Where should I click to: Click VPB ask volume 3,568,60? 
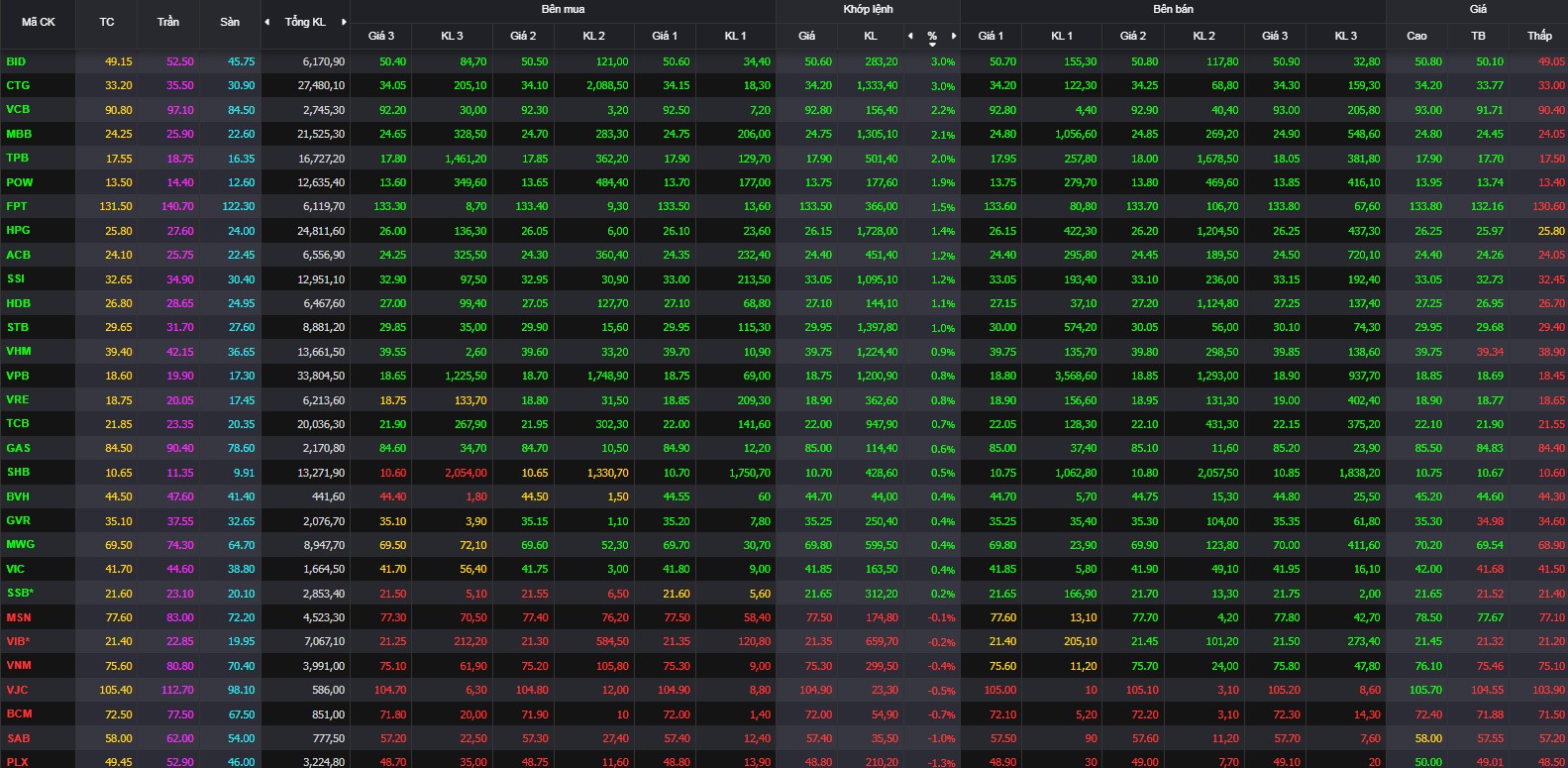pos(1076,376)
